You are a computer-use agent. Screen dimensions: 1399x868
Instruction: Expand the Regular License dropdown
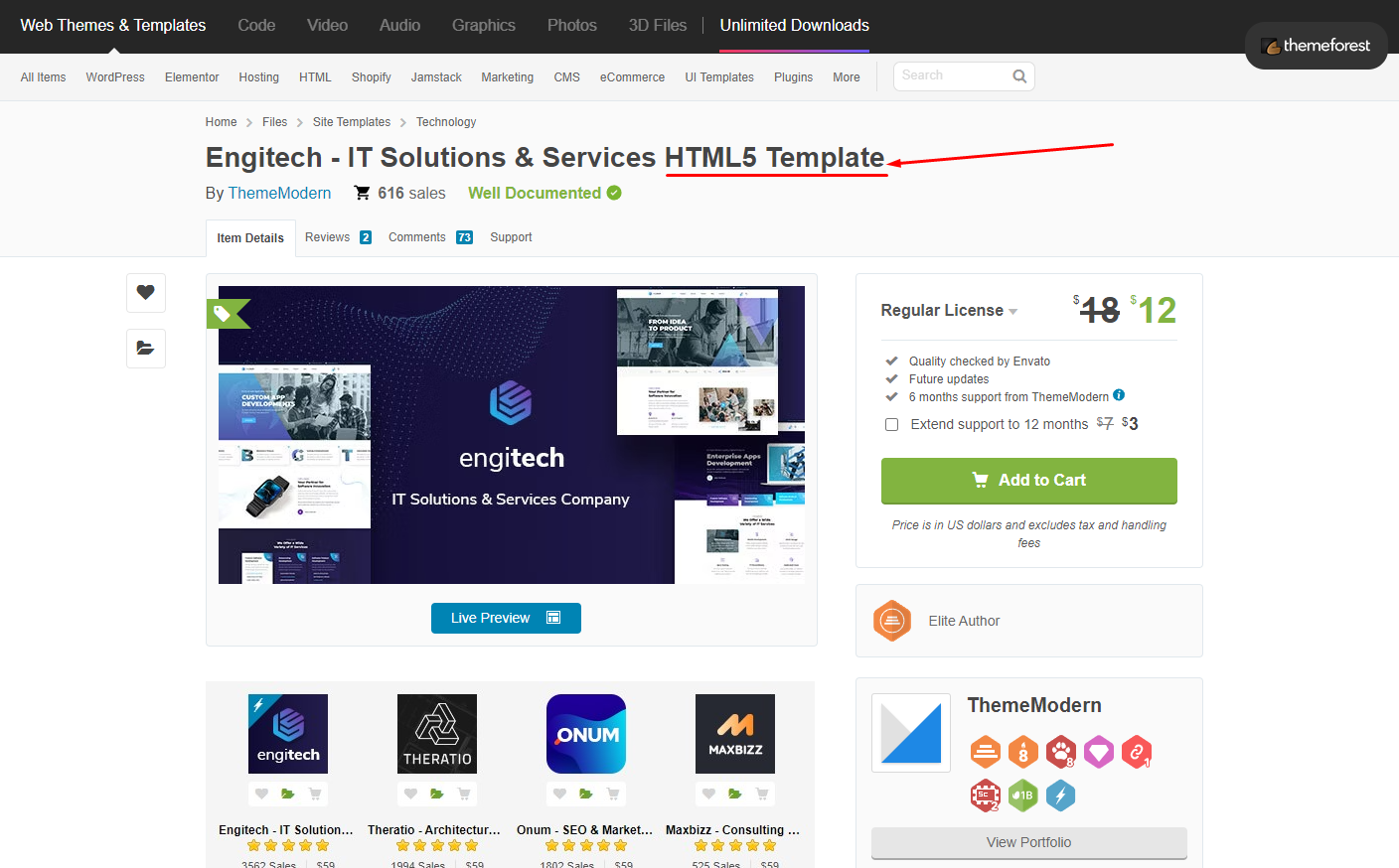pos(949,310)
